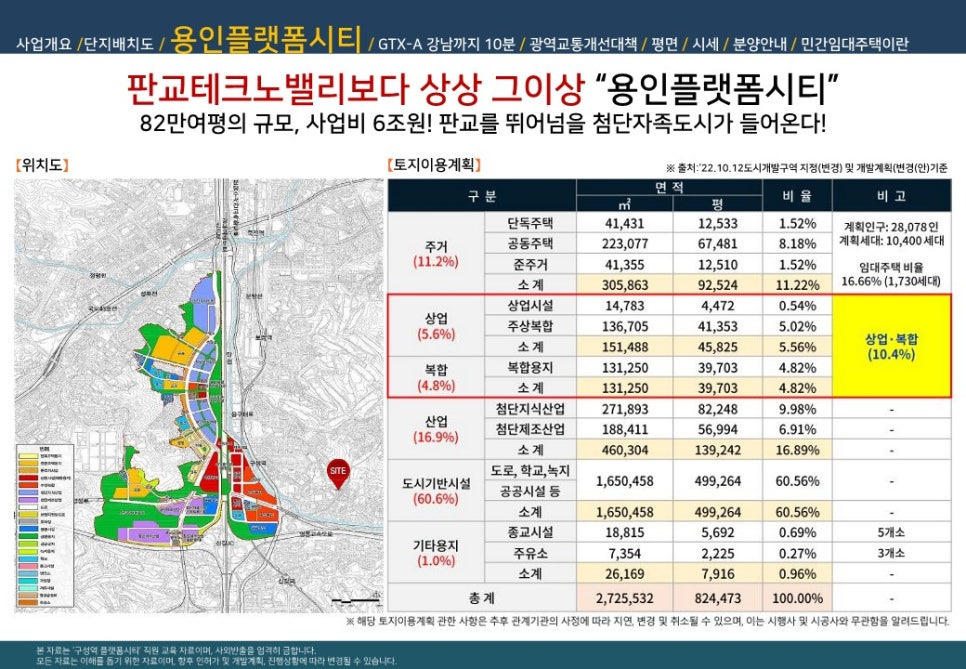Screen dimensions: 966x669
Task: Click the red SITE location marker
Action: click(x=338, y=473)
